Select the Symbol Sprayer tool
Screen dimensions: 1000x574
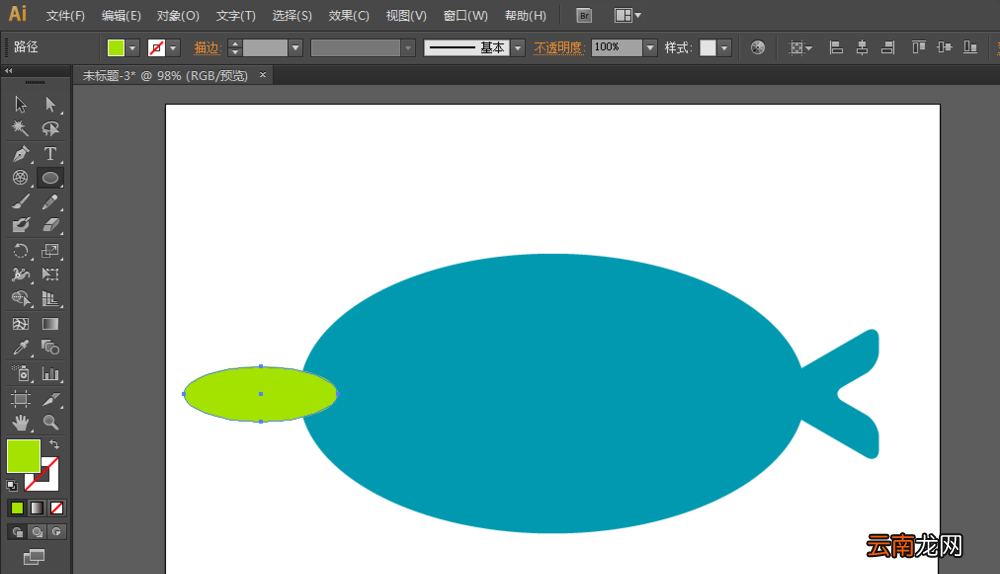[20, 373]
